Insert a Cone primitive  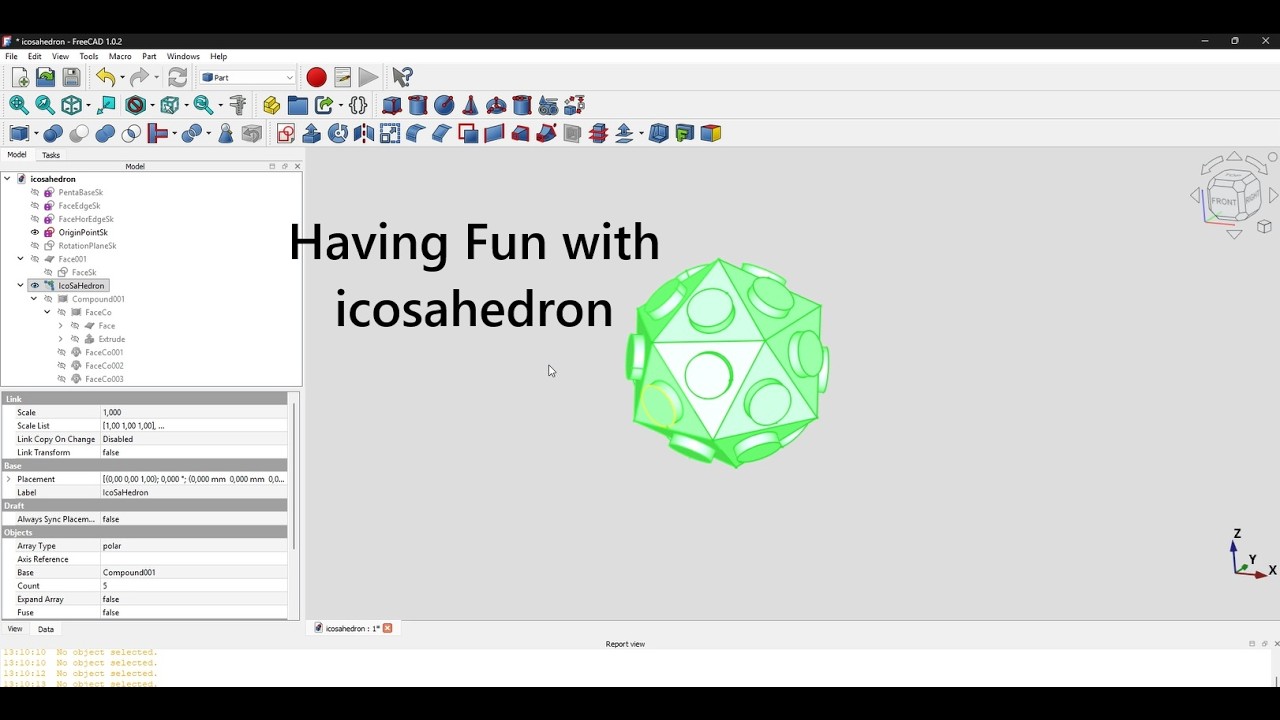click(x=470, y=105)
